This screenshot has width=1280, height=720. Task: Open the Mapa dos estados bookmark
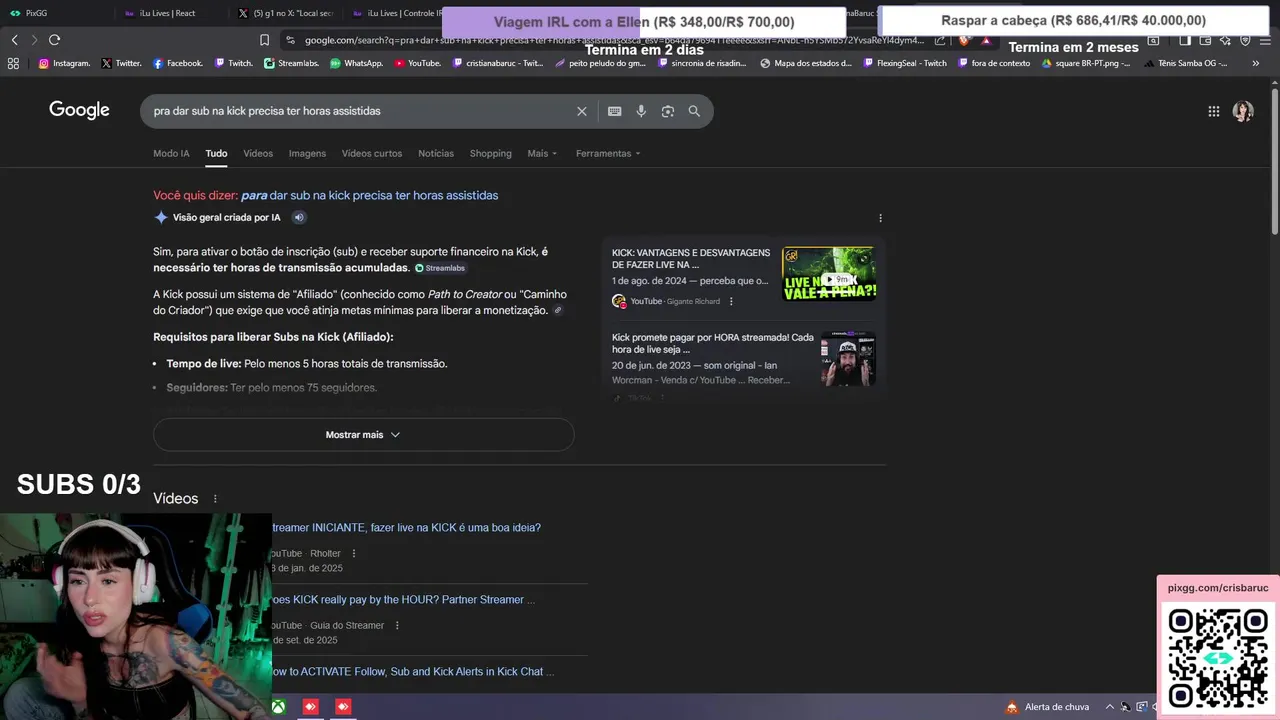click(x=806, y=63)
